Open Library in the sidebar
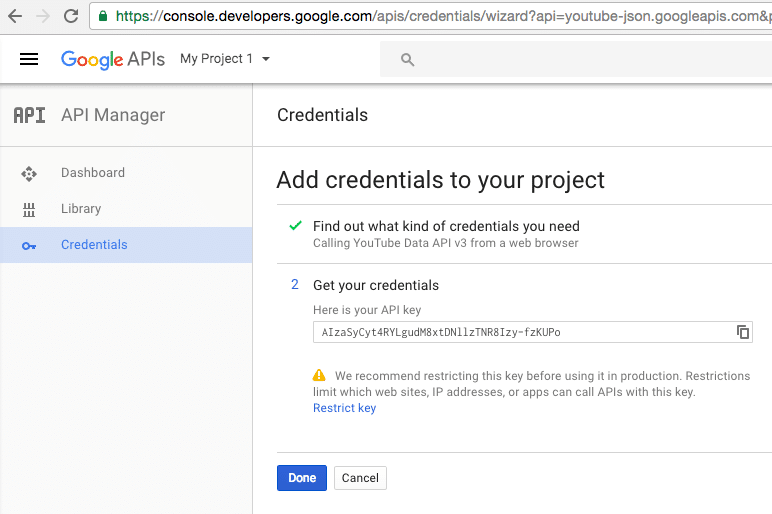The image size is (772, 514). point(126,209)
